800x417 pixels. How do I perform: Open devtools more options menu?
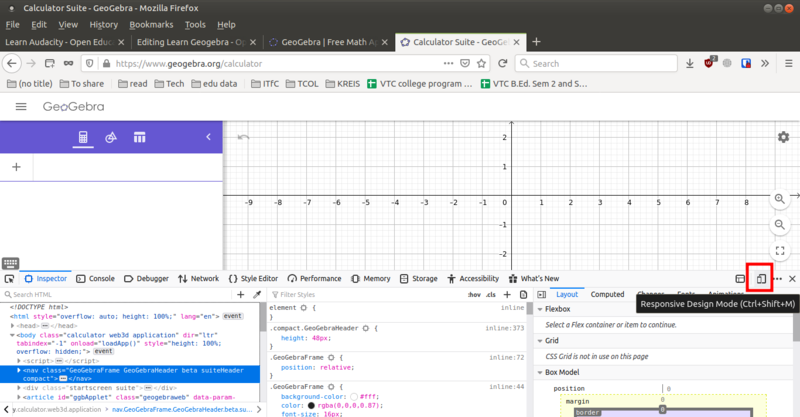tap(778, 279)
